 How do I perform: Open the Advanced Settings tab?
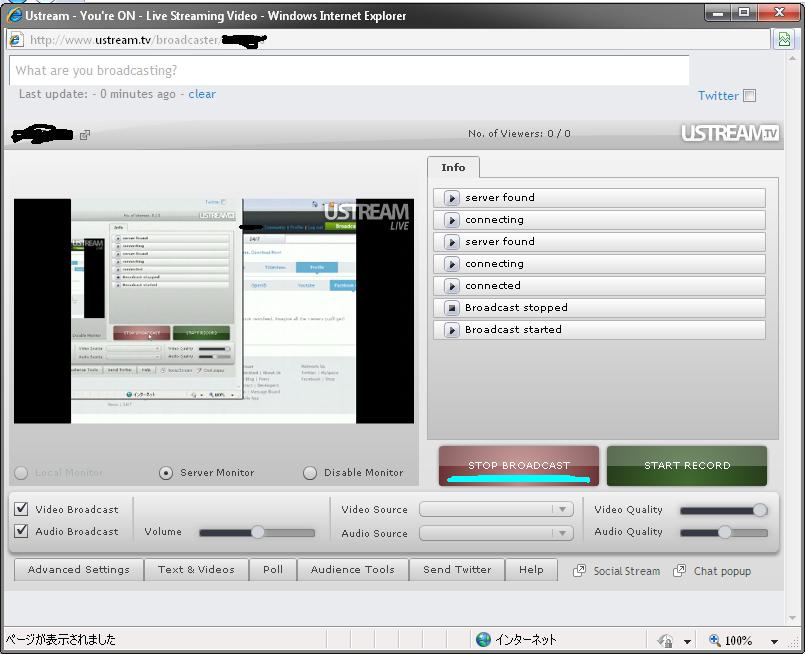click(x=79, y=570)
